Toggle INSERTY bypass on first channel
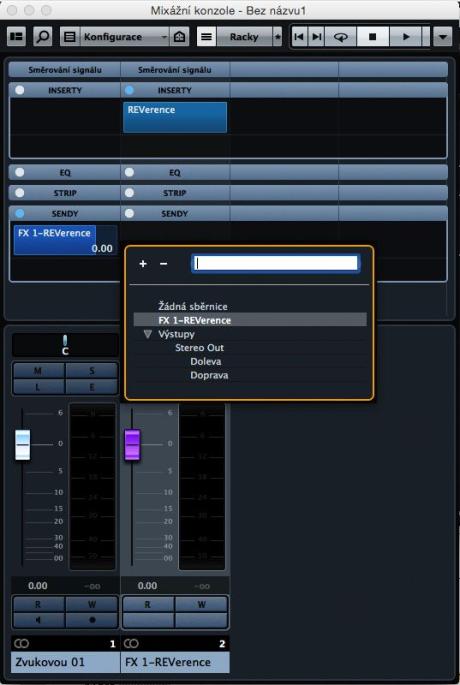460x685 pixels. [x=20, y=90]
